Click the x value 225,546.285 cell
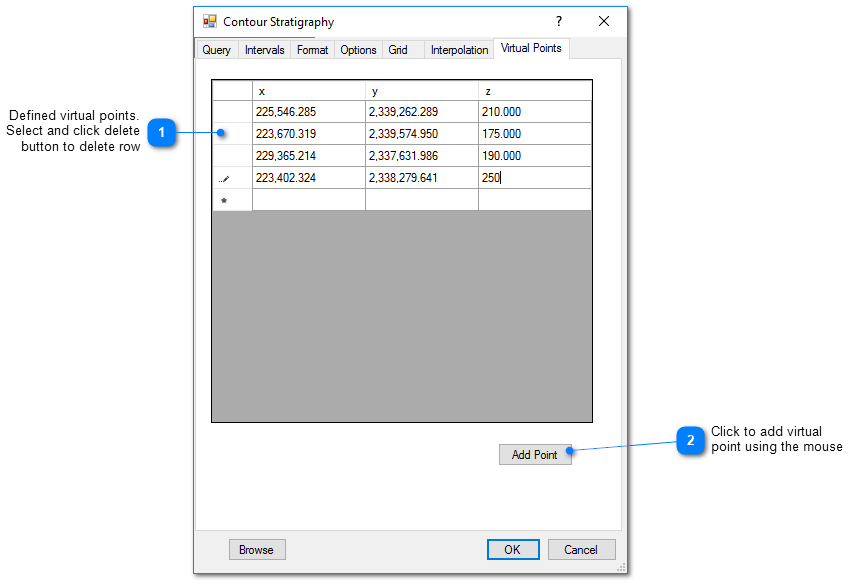Screen dimensions: 848x584 [x=308, y=112]
